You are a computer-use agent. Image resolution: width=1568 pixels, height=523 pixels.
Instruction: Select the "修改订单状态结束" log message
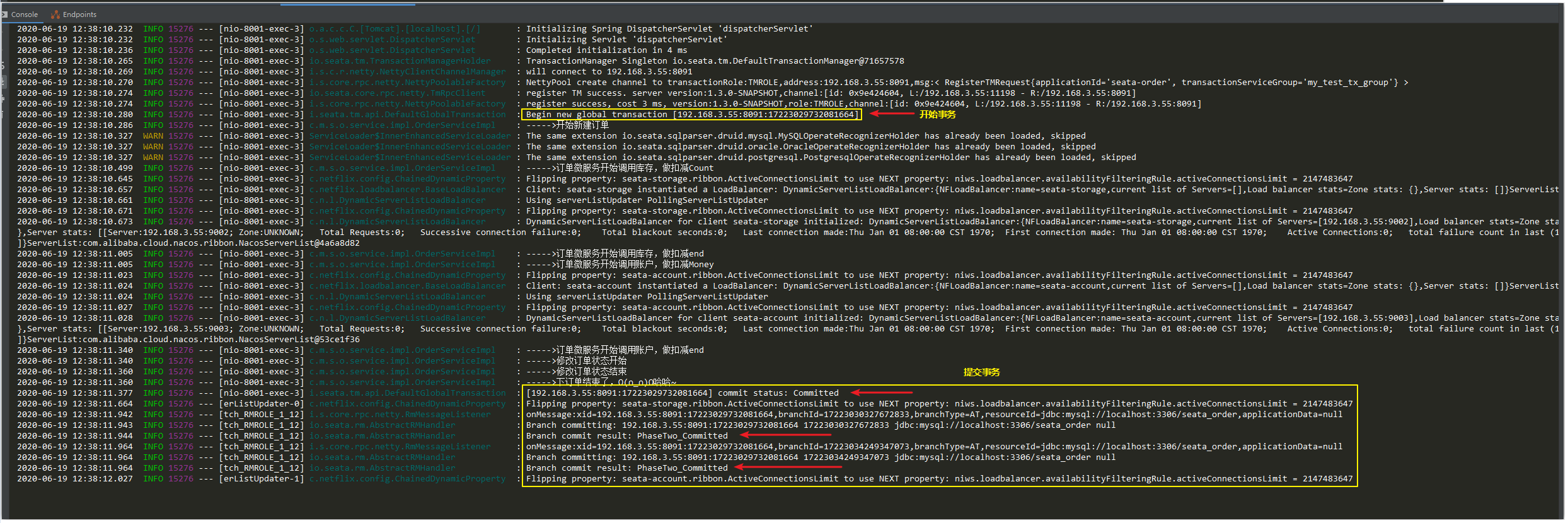click(577, 372)
